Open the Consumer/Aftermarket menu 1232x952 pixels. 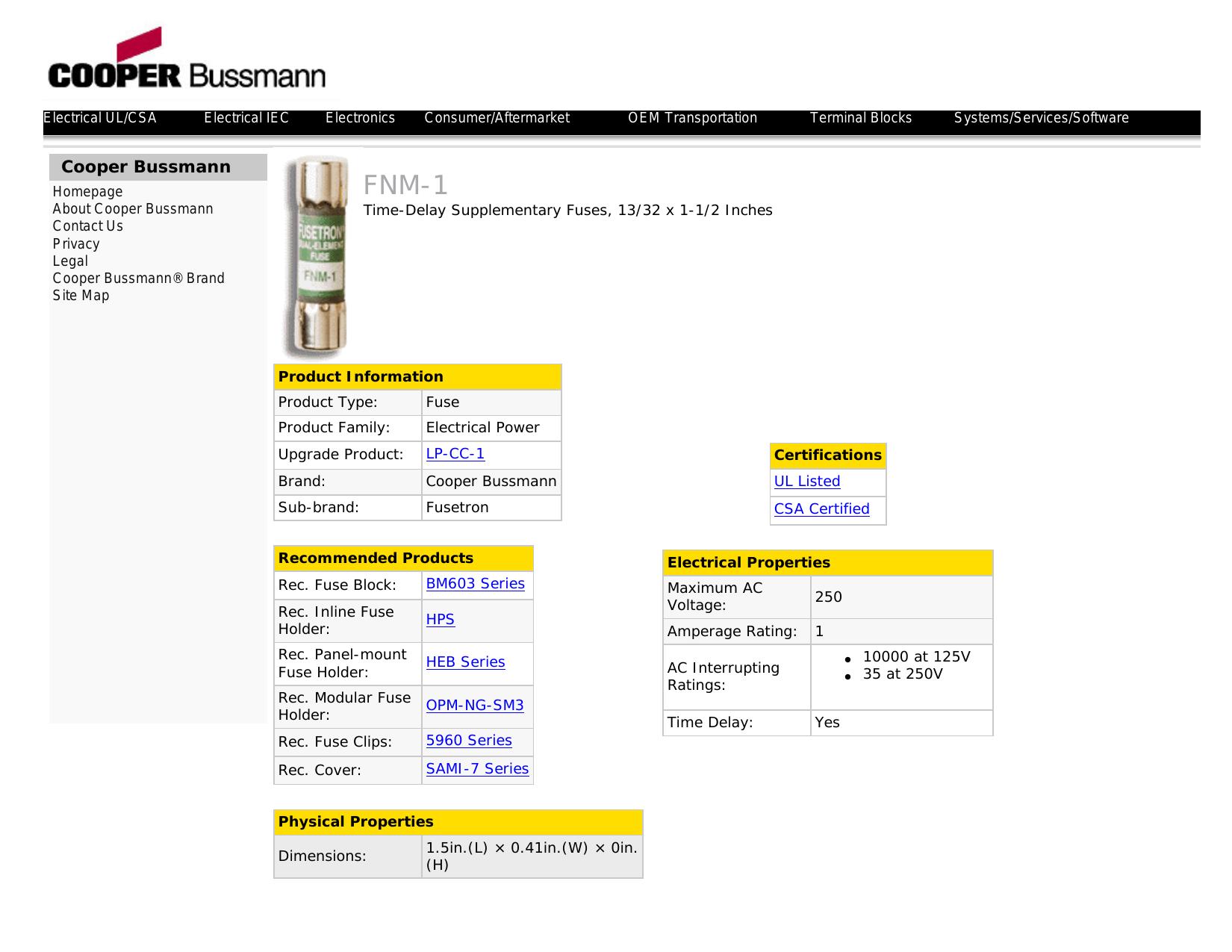497,118
